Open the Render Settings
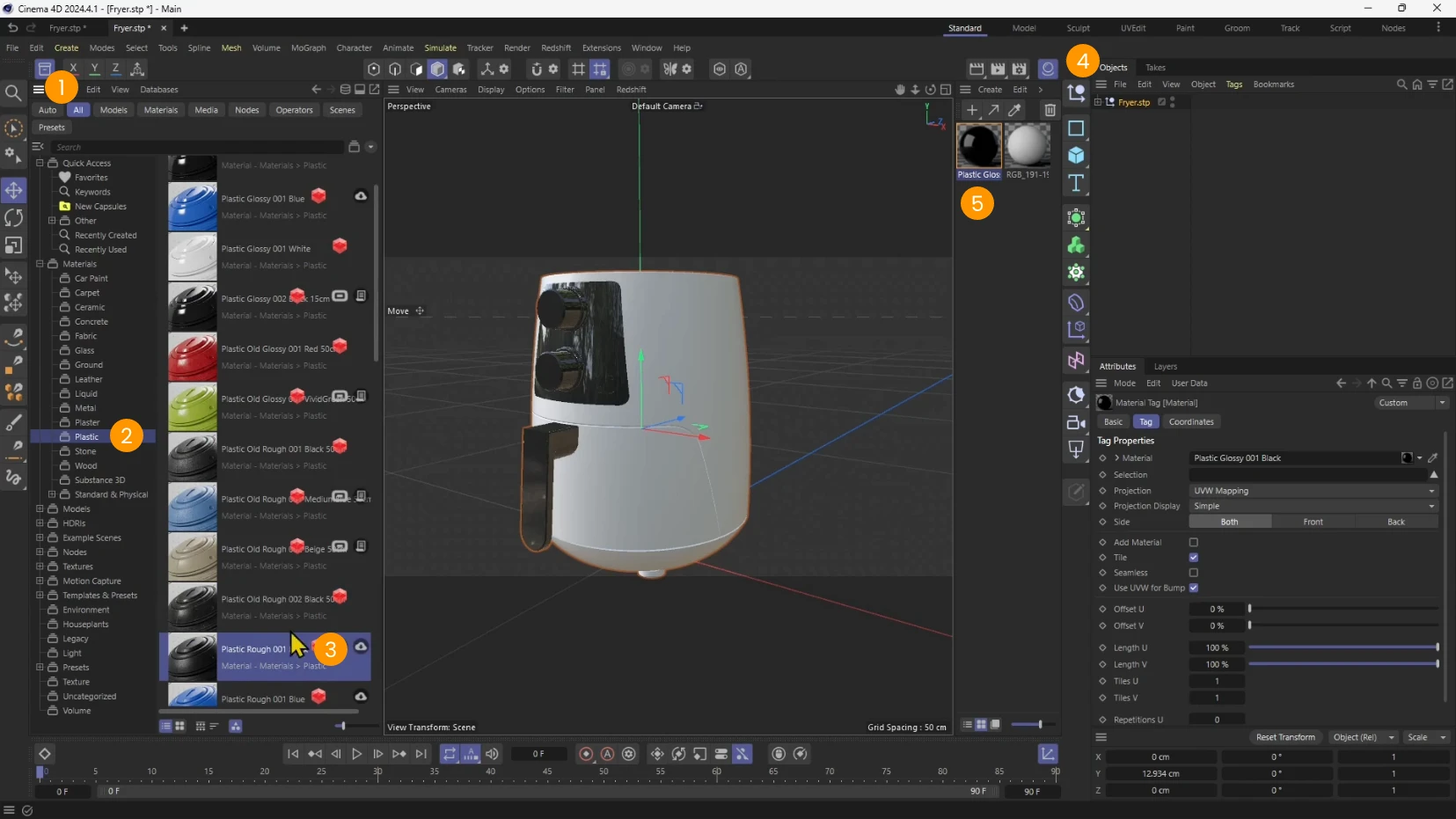 [x=1021, y=69]
